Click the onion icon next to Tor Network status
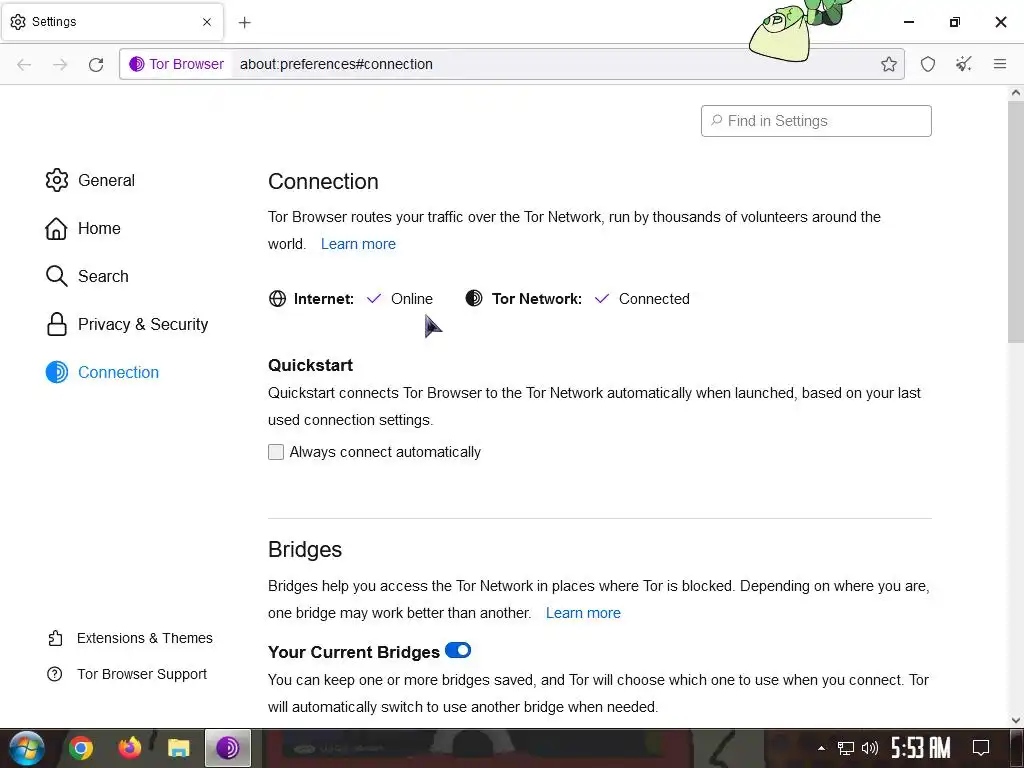 474,298
